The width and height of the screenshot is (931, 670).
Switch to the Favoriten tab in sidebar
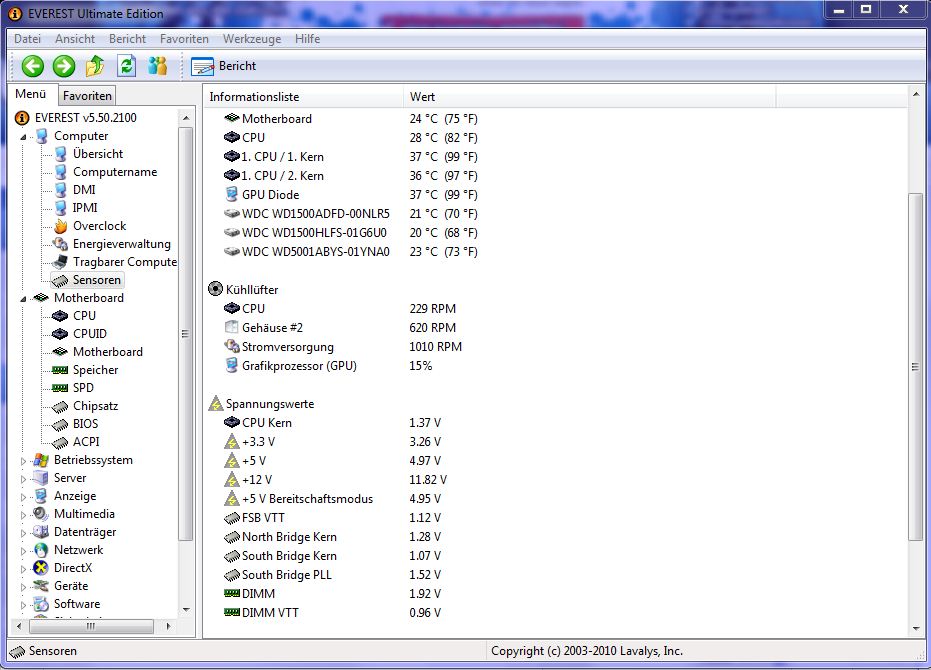tap(87, 96)
